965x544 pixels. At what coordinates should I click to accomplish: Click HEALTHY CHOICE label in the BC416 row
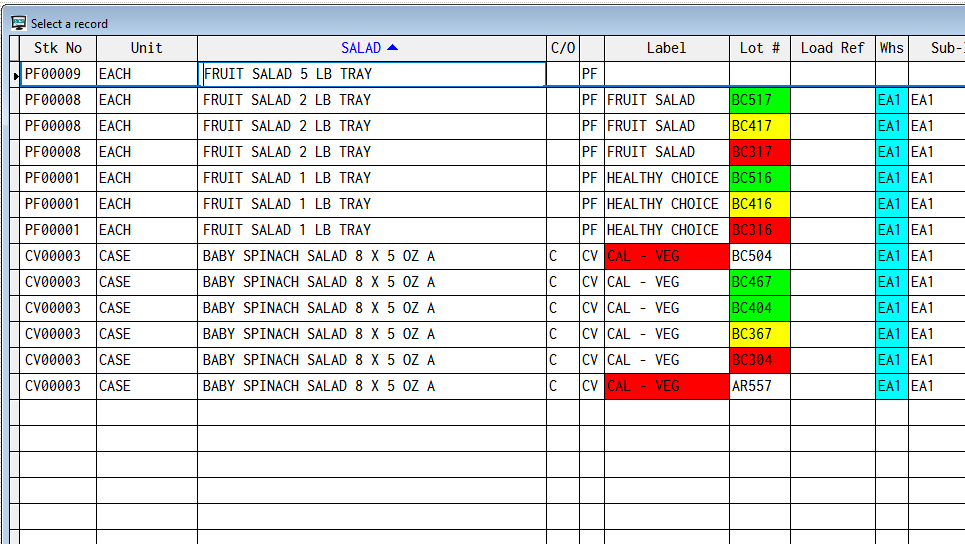click(666, 204)
